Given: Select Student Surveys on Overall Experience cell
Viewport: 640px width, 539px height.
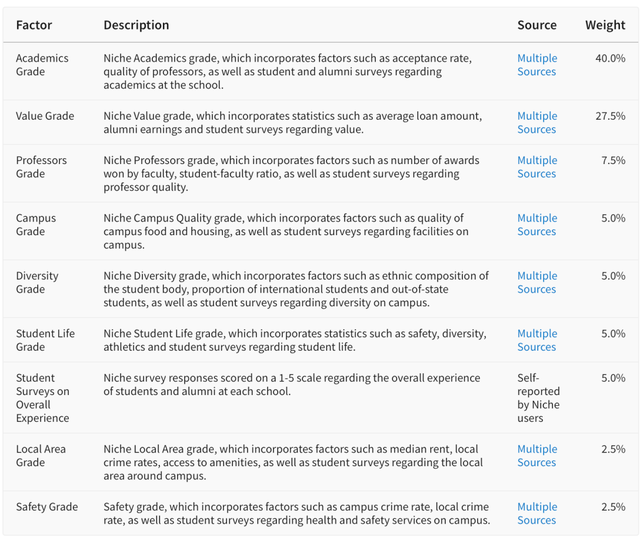Looking at the screenshot, I should (x=43, y=398).
